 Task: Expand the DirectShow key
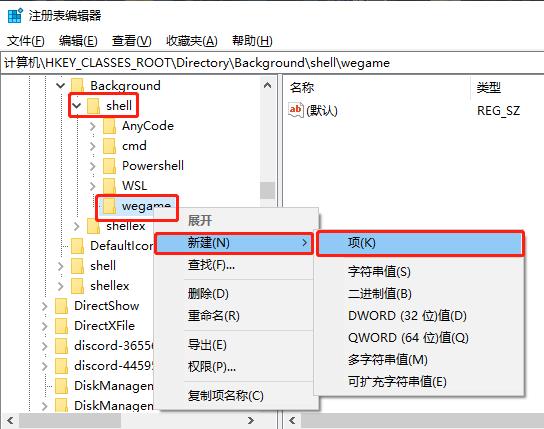tap(45, 306)
